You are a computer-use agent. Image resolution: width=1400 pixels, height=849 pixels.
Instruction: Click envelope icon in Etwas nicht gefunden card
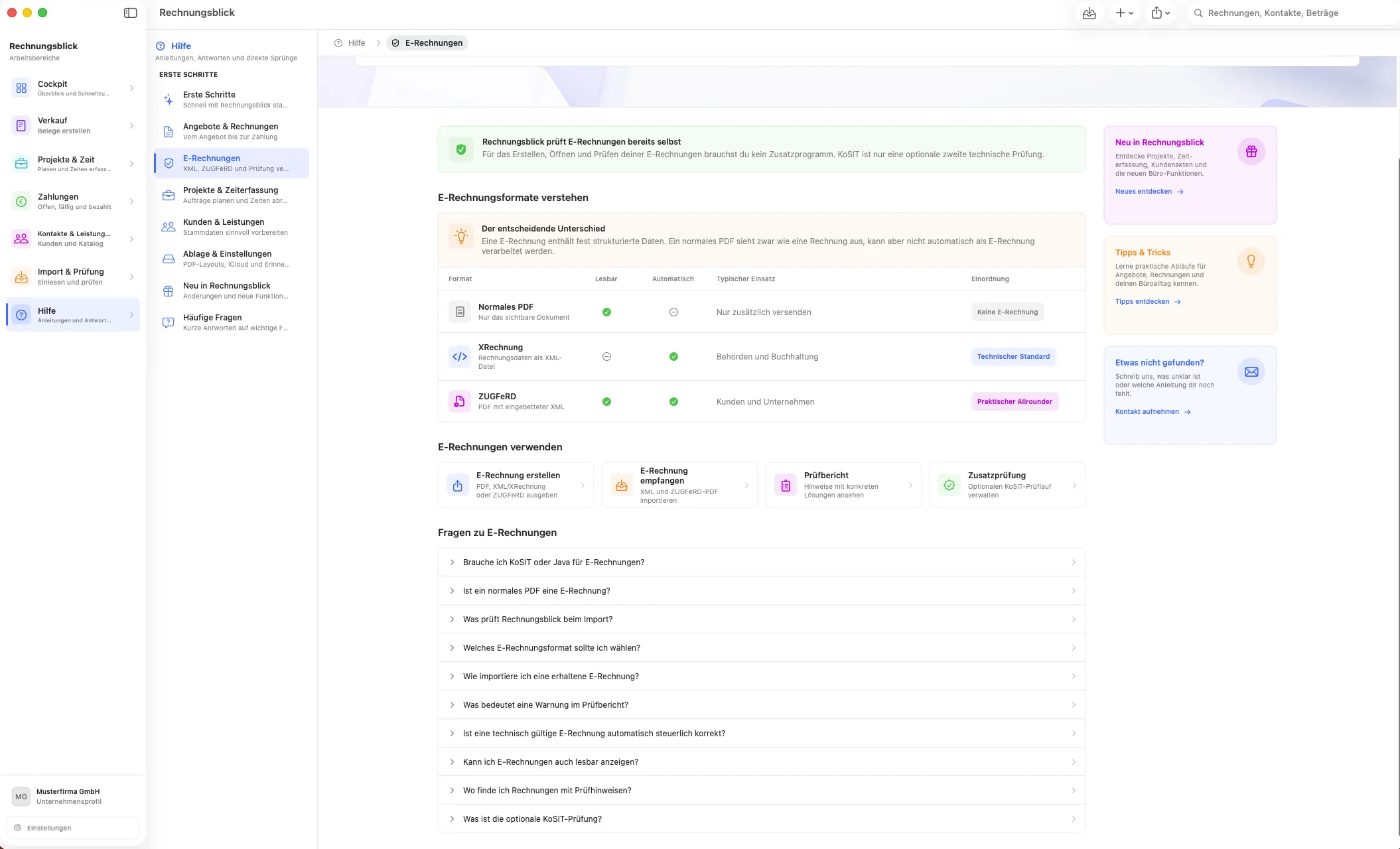(x=1251, y=371)
